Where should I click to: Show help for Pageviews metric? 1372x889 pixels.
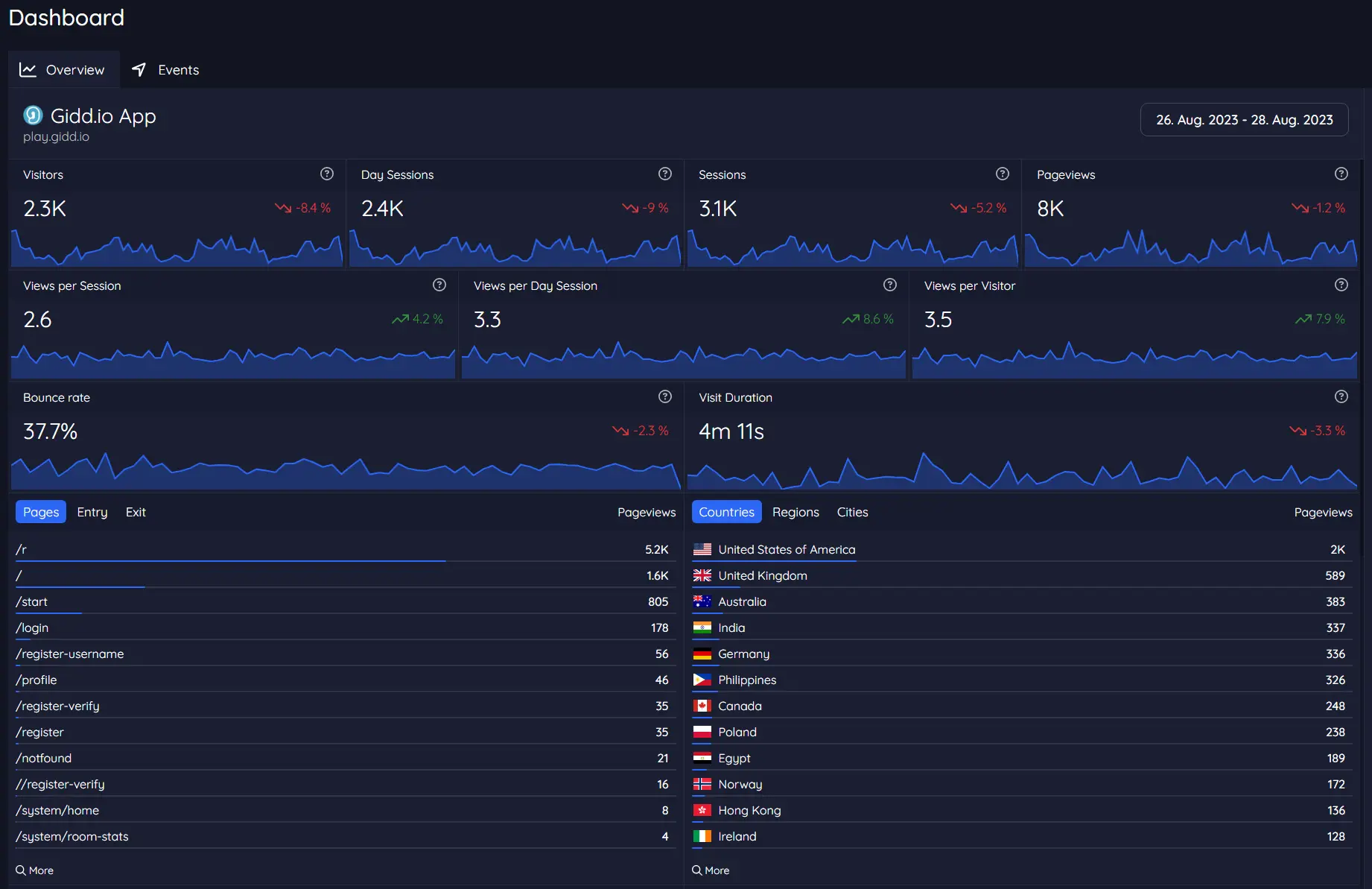click(1341, 174)
